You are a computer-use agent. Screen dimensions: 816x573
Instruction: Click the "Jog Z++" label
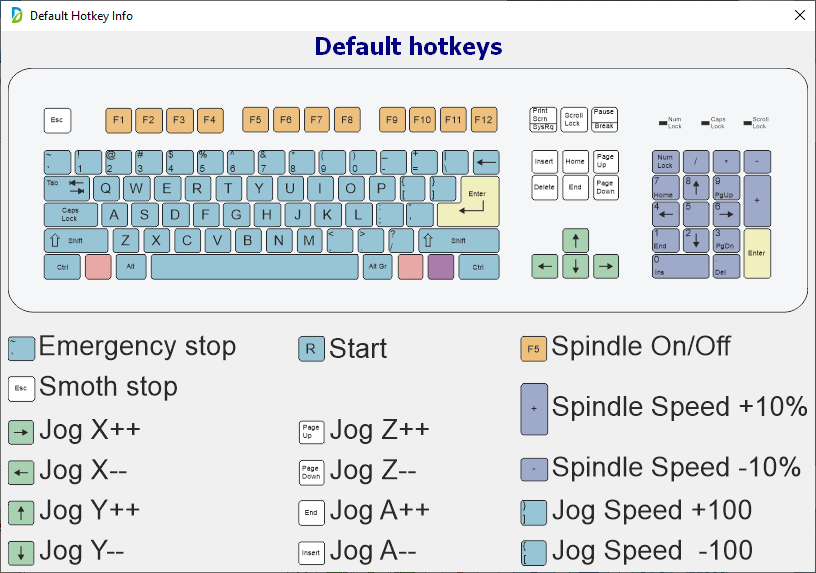(x=380, y=430)
